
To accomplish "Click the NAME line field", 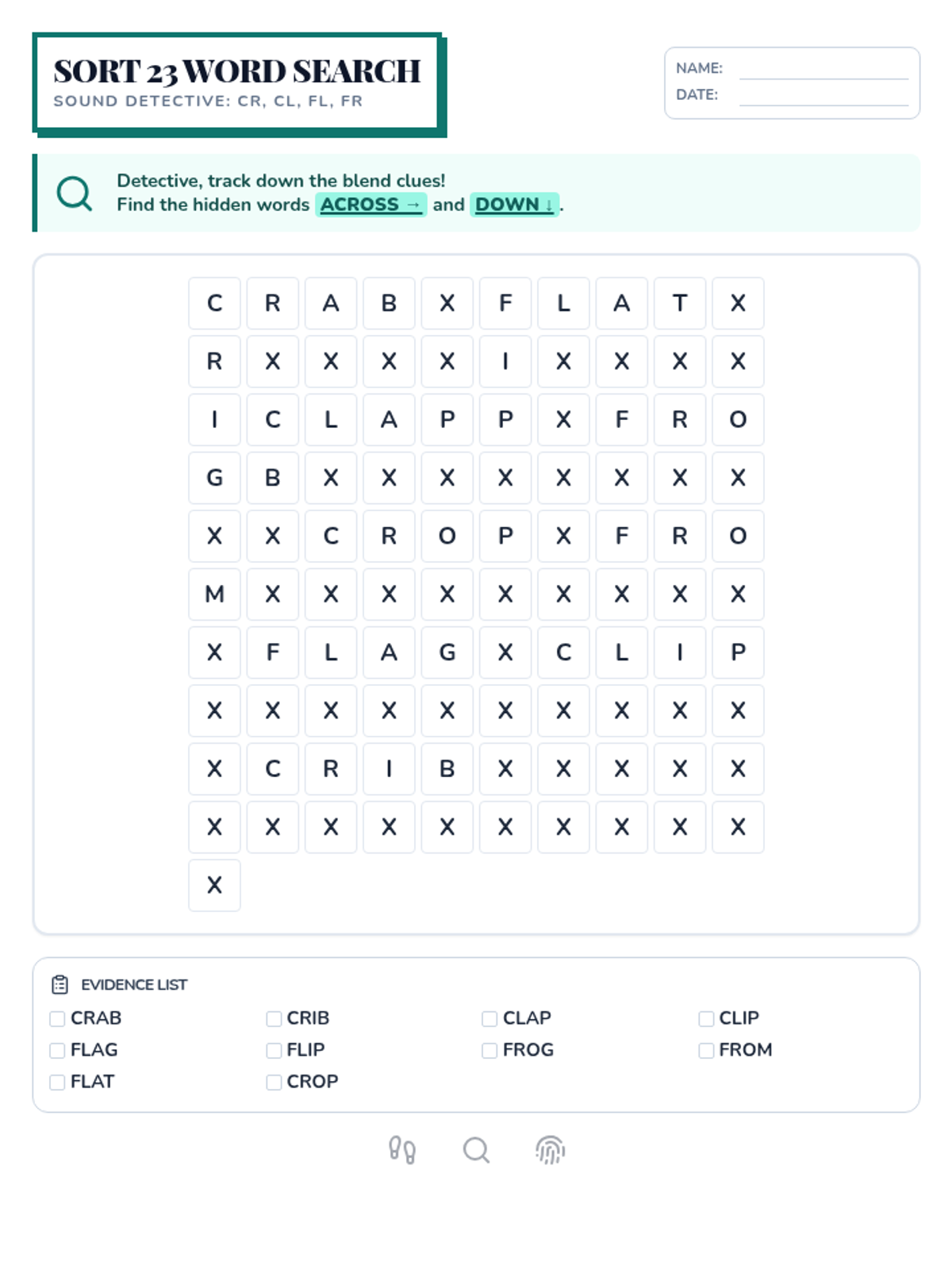I will pos(823,70).
